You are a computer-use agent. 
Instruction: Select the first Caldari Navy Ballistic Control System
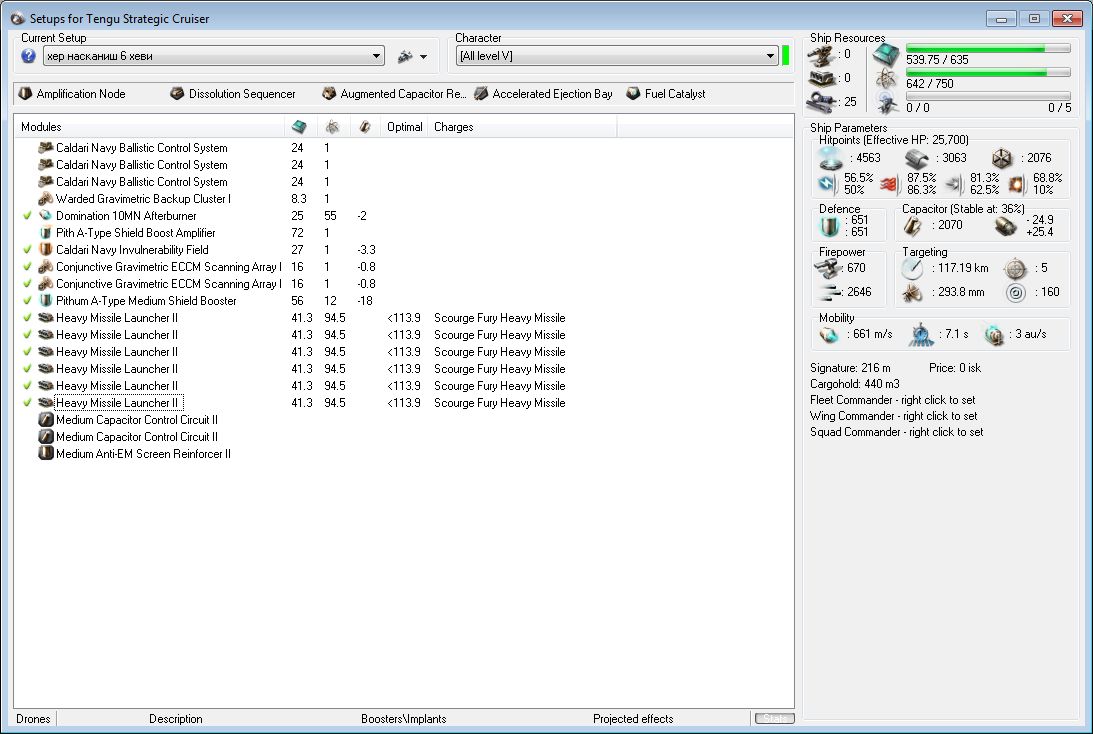142,148
